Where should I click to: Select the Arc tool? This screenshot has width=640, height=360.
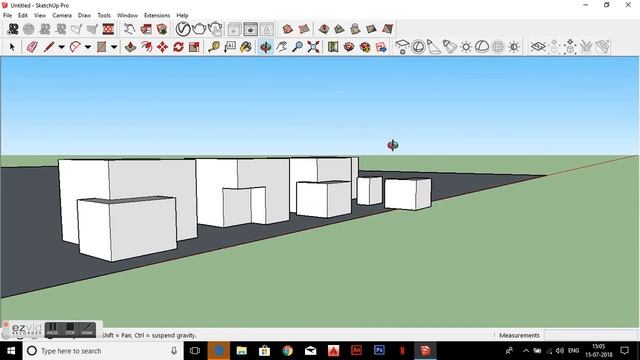pyautogui.click(x=75, y=47)
